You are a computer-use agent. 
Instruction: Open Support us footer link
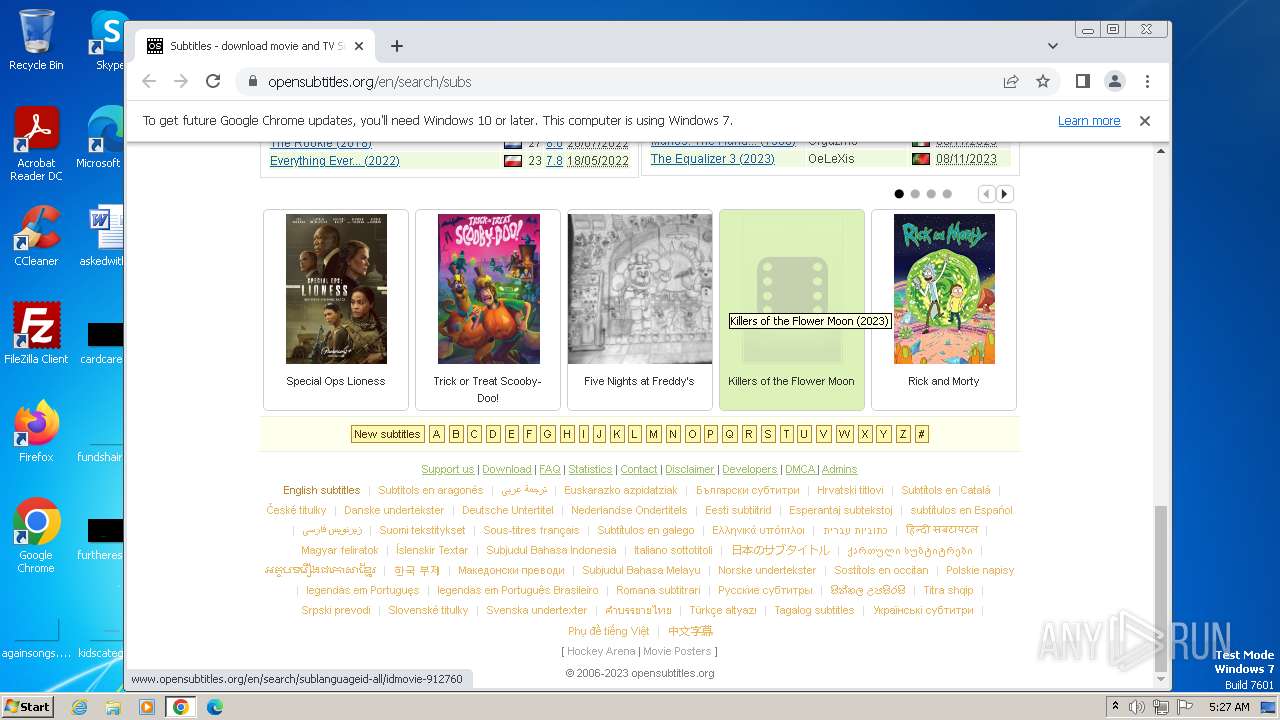[x=448, y=469]
